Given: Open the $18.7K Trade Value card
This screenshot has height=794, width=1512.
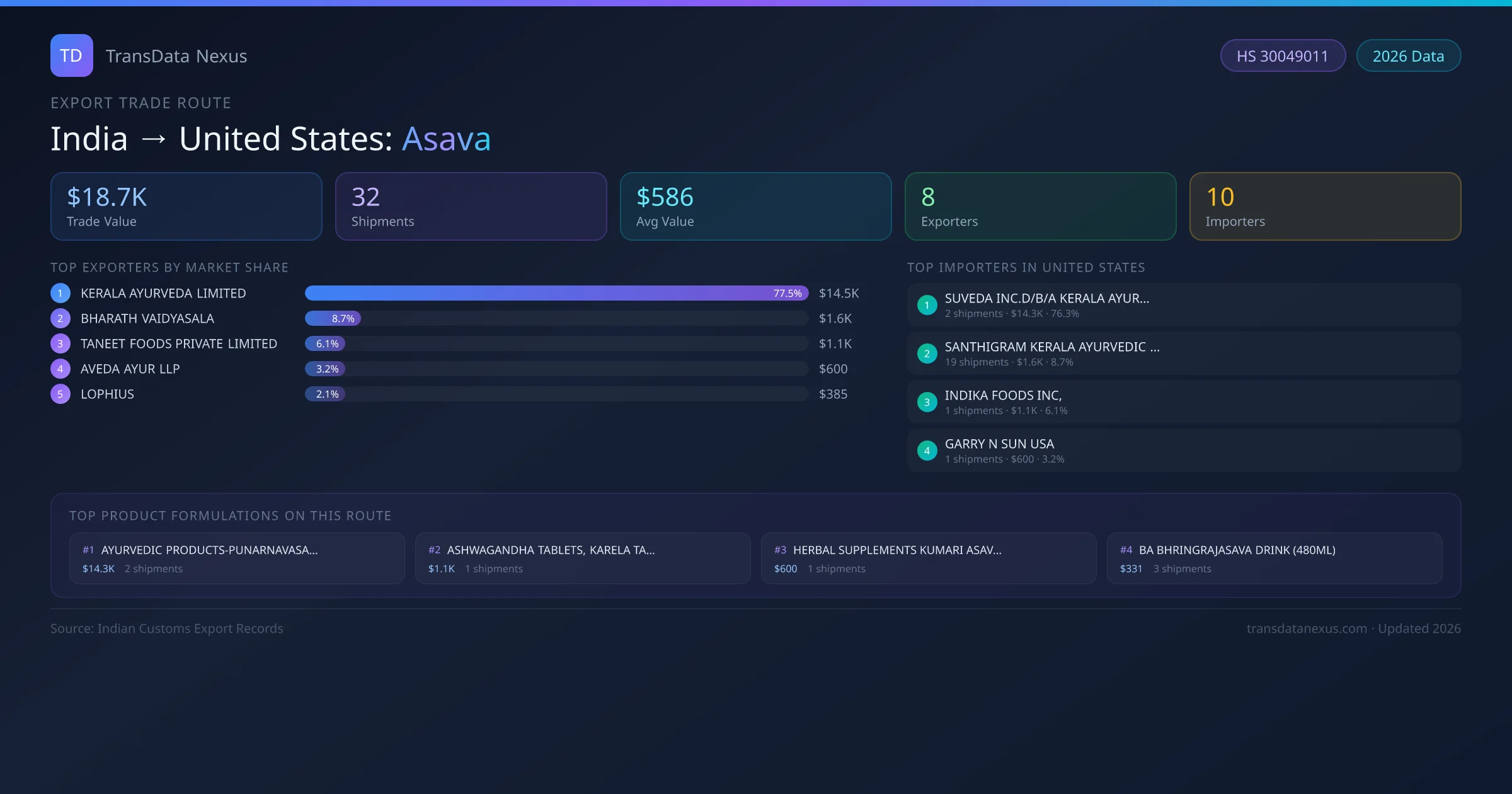Looking at the screenshot, I should 186,206.
